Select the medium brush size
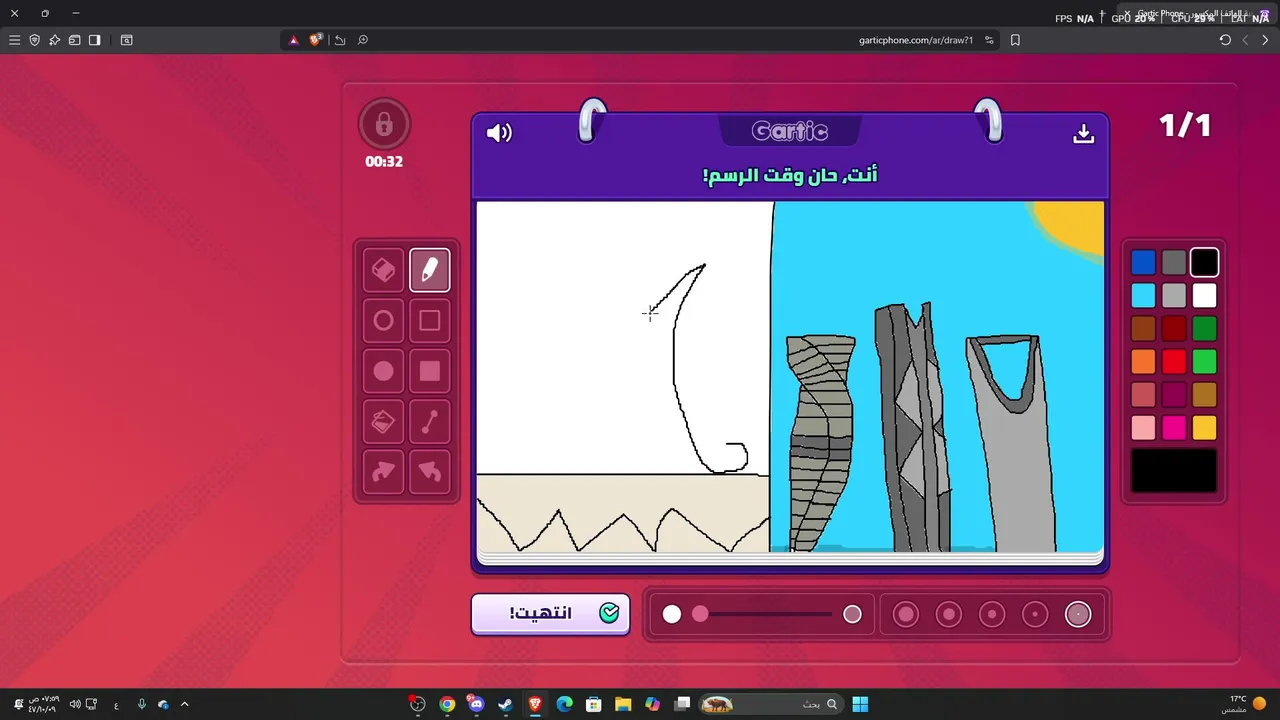The height and width of the screenshot is (720, 1280). (x=992, y=614)
